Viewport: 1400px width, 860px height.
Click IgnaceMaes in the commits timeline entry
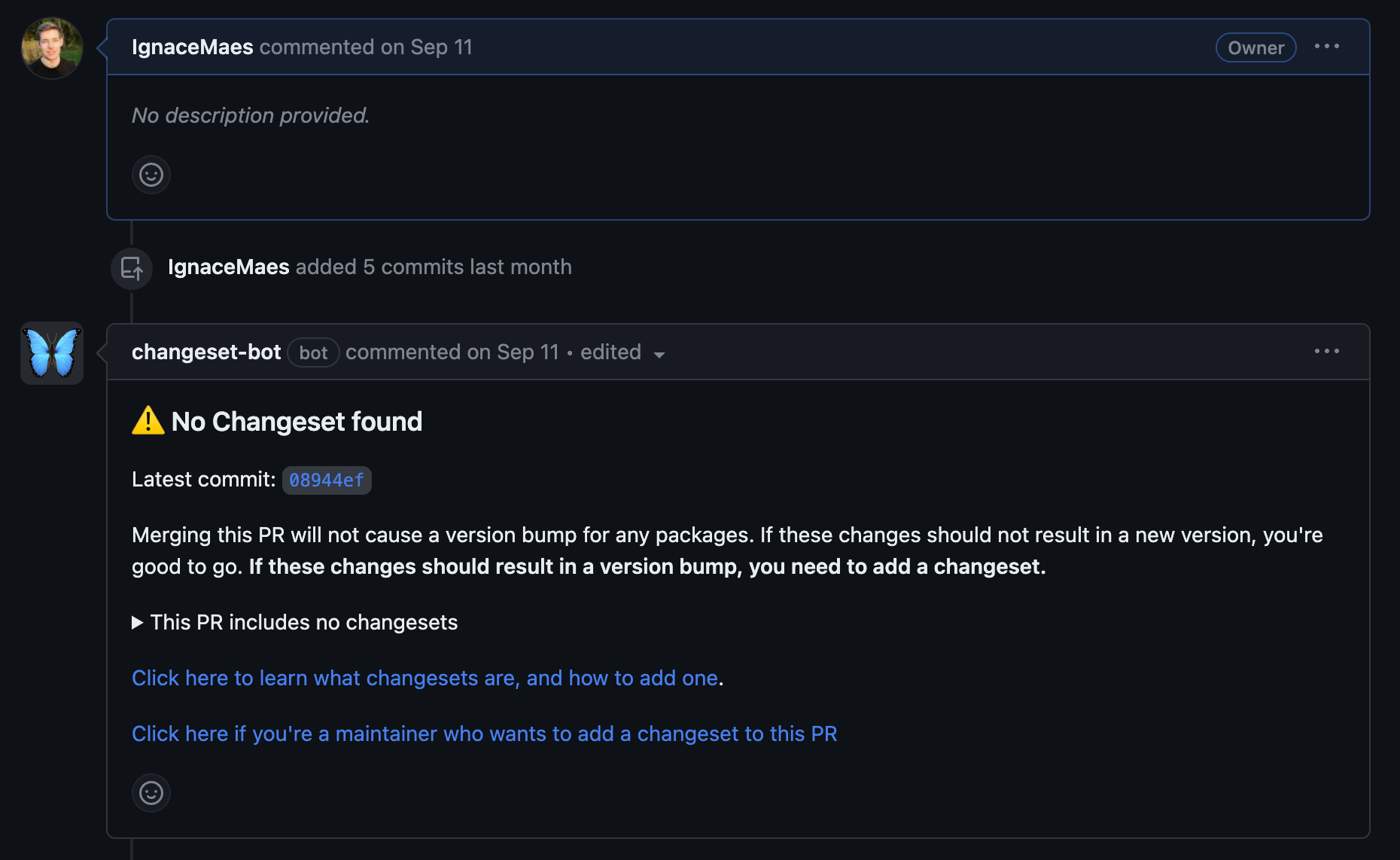pyautogui.click(x=228, y=267)
